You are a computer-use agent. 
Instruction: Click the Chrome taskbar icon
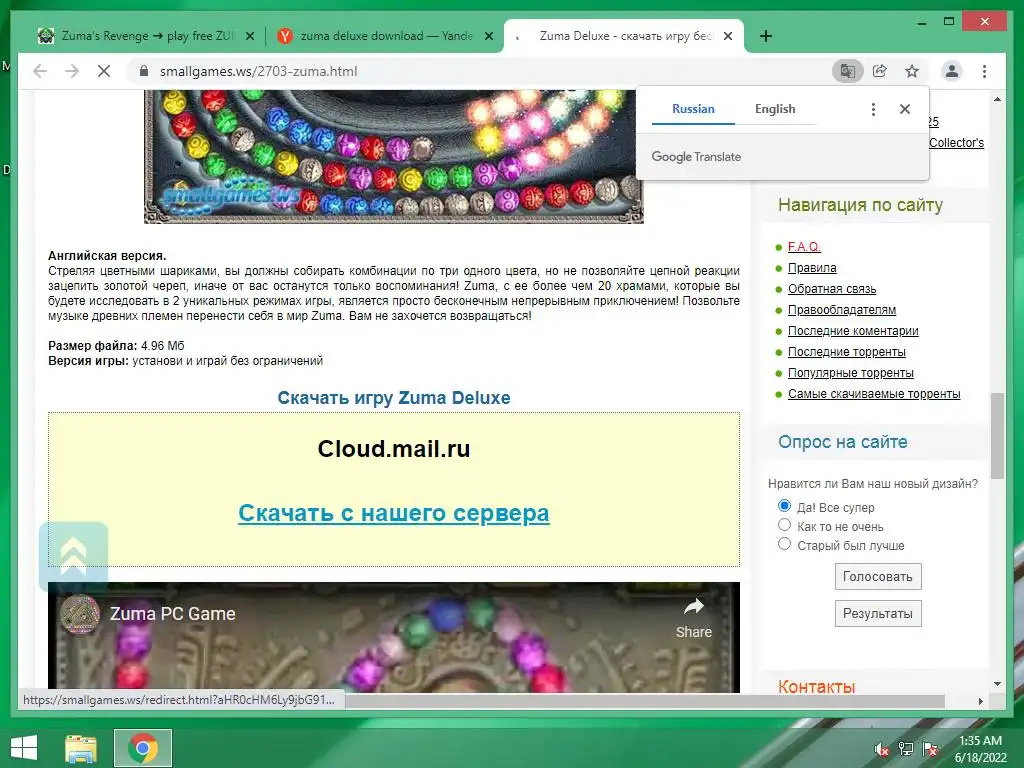click(x=143, y=748)
